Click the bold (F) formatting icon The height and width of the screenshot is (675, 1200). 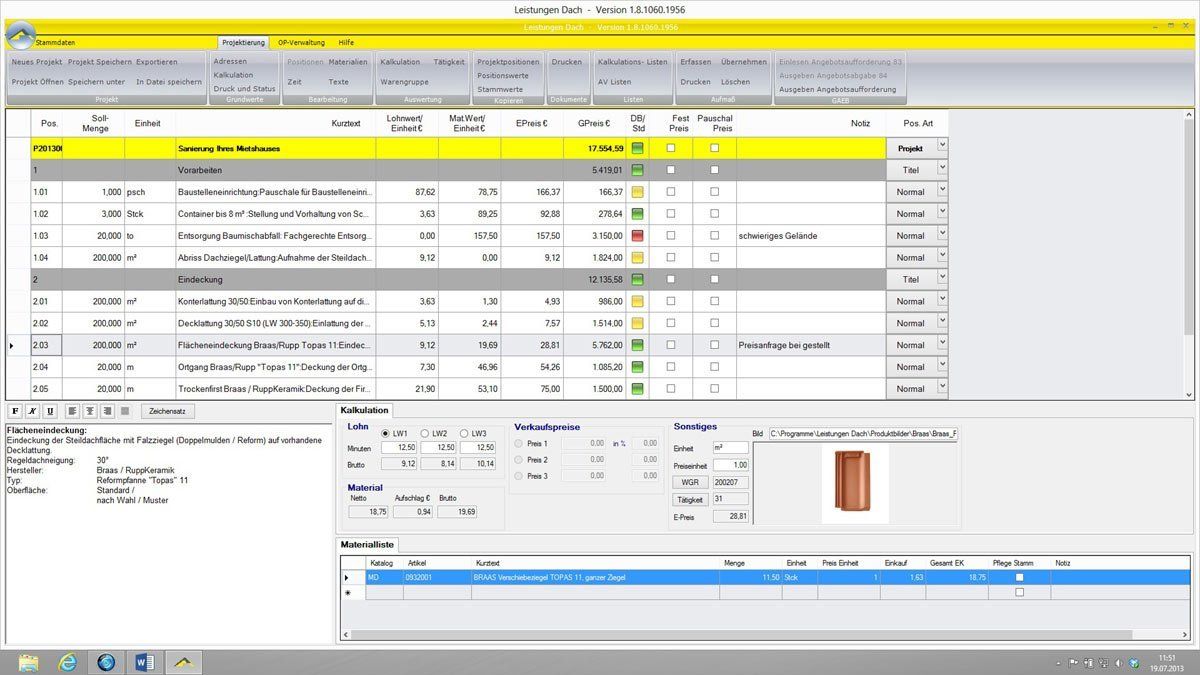15,411
